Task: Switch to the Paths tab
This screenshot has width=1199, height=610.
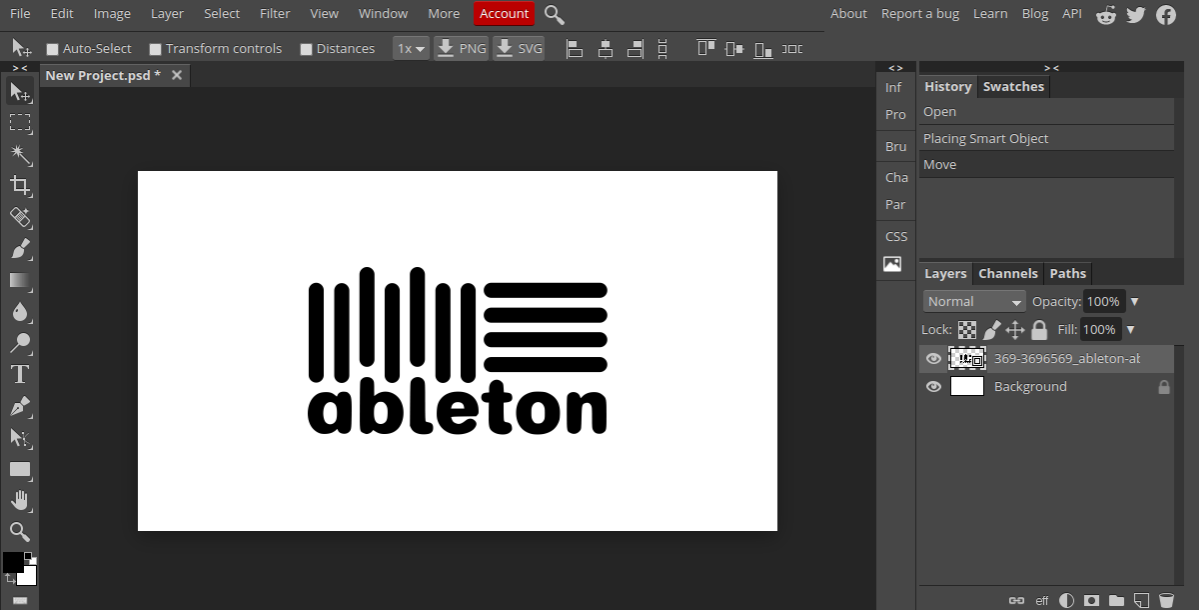Action: [1067, 274]
